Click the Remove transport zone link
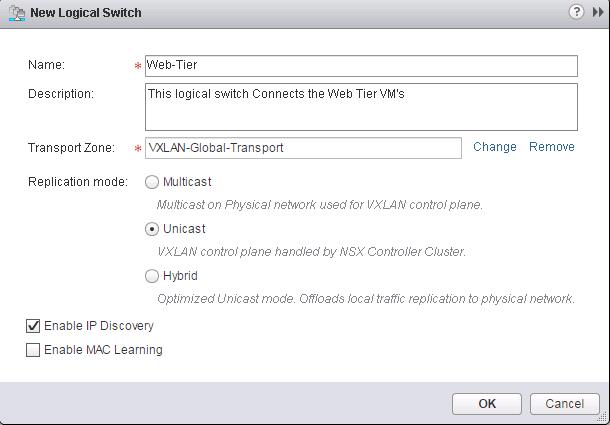This screenshot has height=425, width=610. point(552,147)
